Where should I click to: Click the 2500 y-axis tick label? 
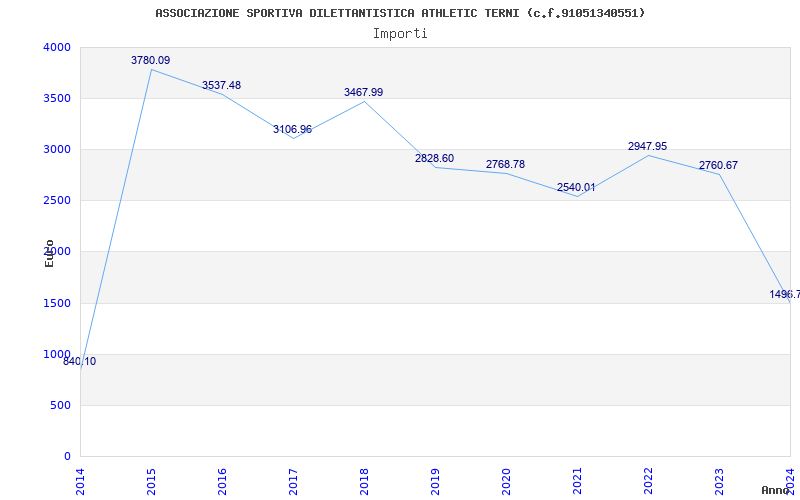[x=57, y=201]
